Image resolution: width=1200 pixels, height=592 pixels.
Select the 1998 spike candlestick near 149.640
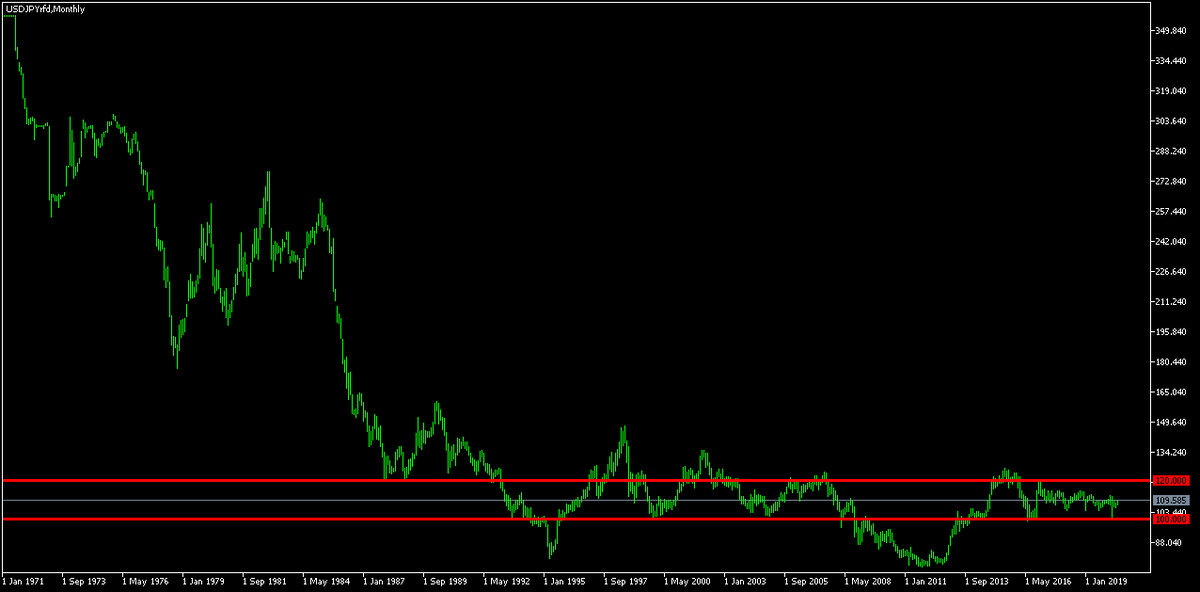[x=625, y=435]
